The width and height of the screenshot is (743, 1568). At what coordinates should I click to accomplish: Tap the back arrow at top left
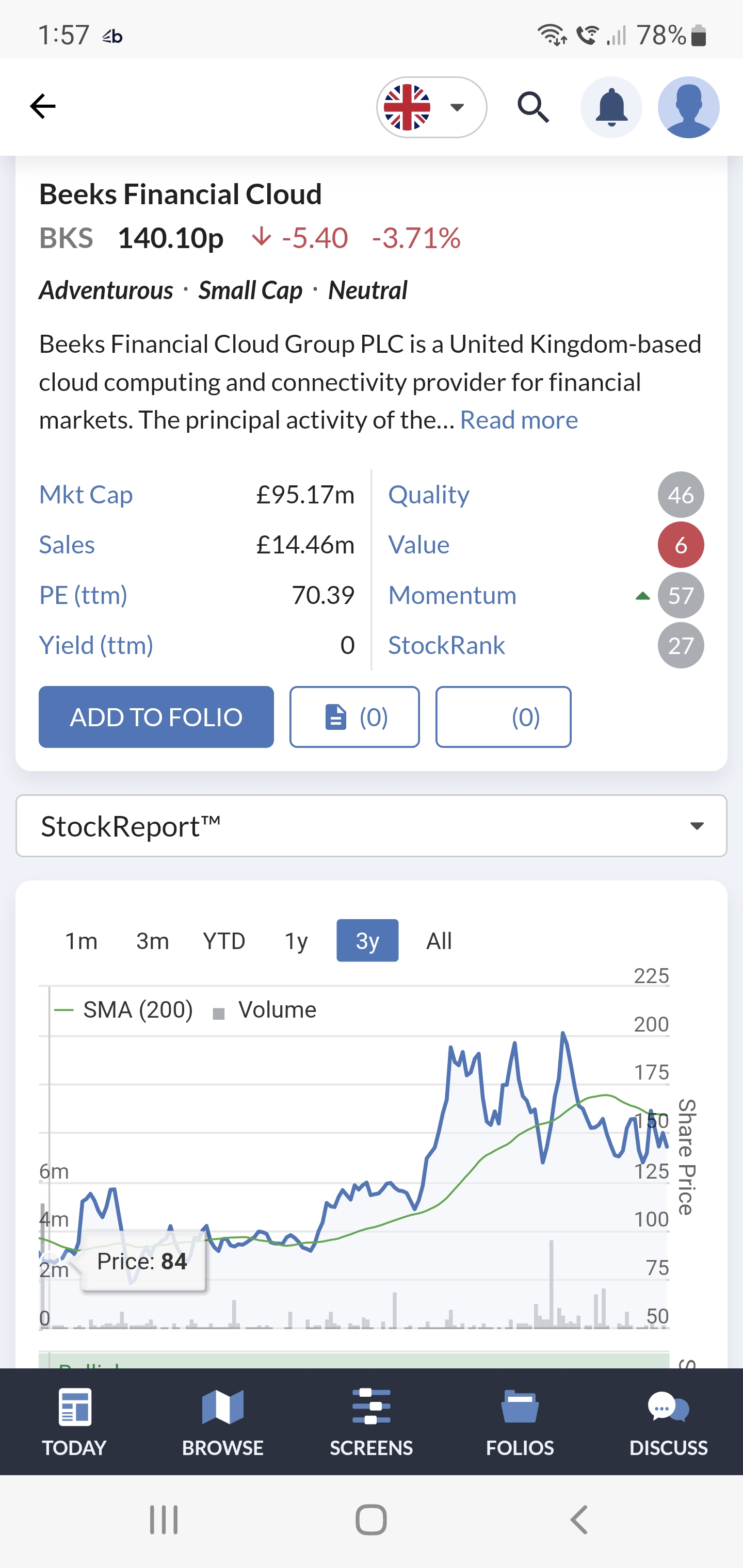click(43, 107)
